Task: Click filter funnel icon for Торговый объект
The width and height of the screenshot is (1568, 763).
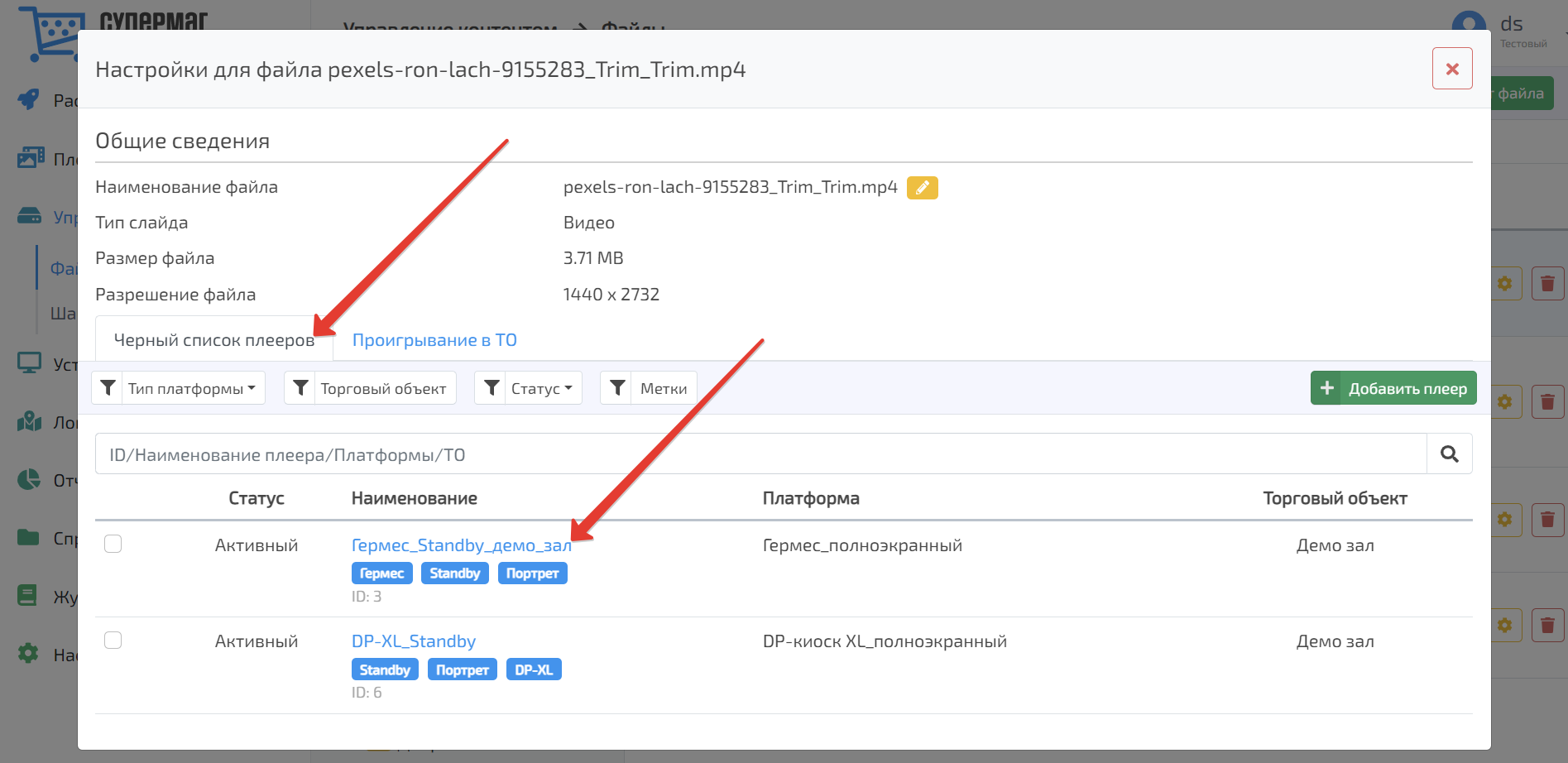Action: (300, 388)
